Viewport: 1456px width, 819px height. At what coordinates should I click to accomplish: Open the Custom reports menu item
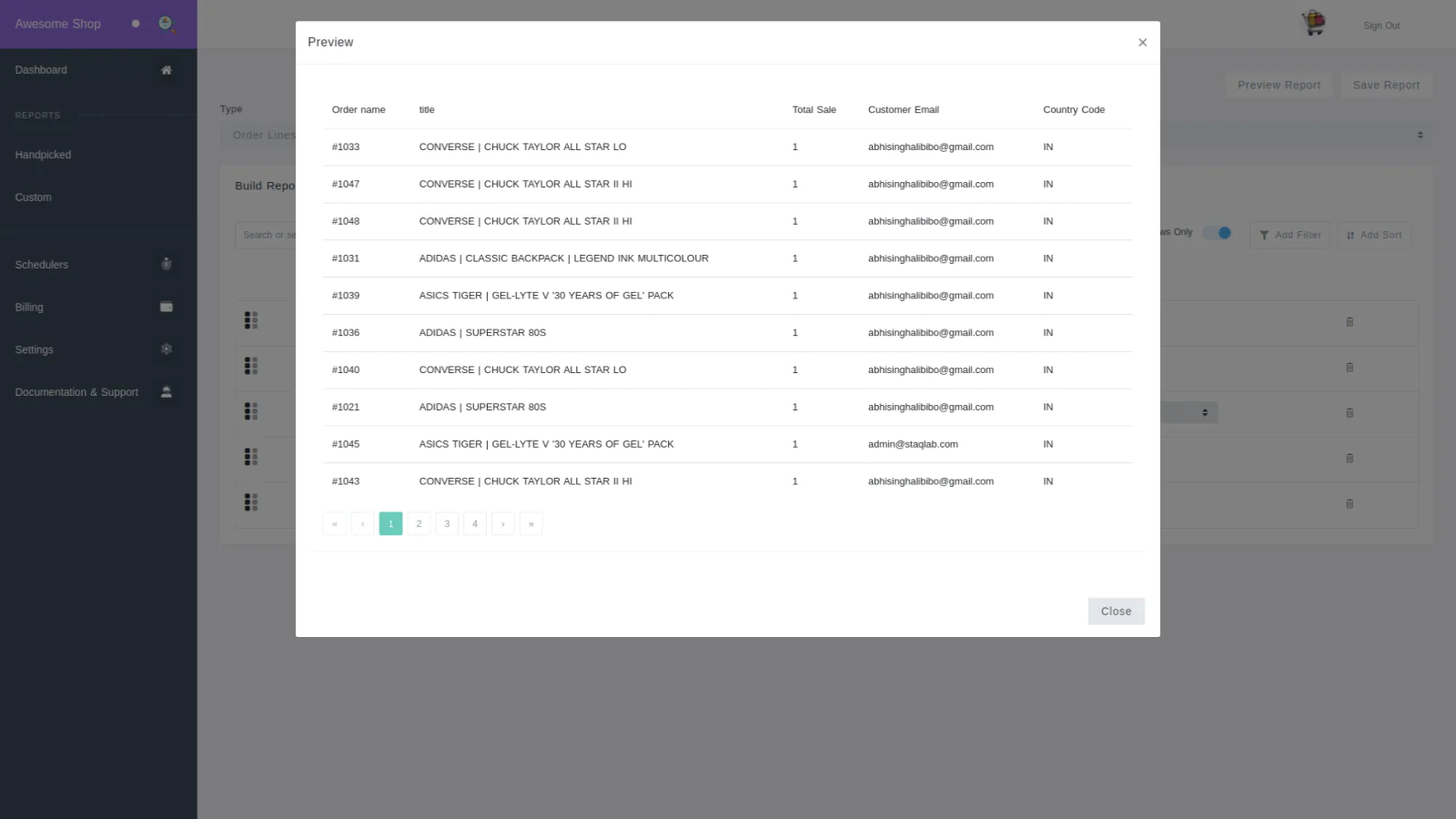tap(34, 197)
